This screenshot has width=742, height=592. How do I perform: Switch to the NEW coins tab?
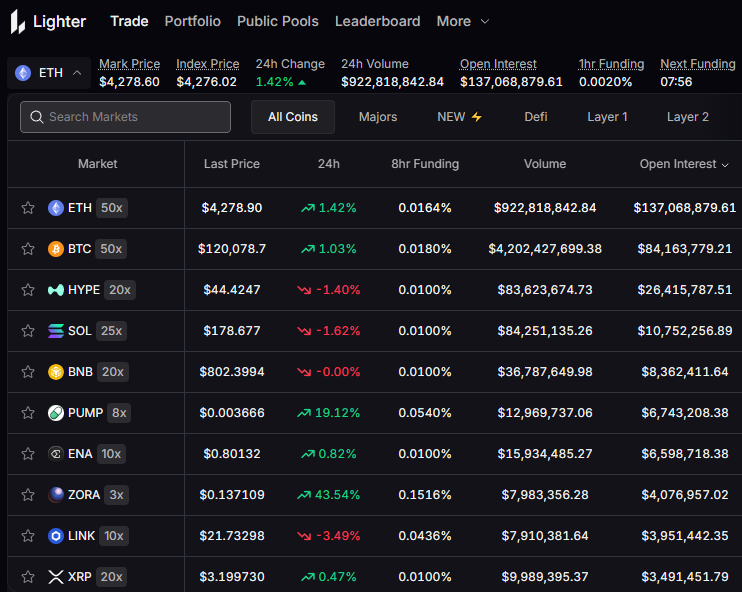[x=459, y=117]
